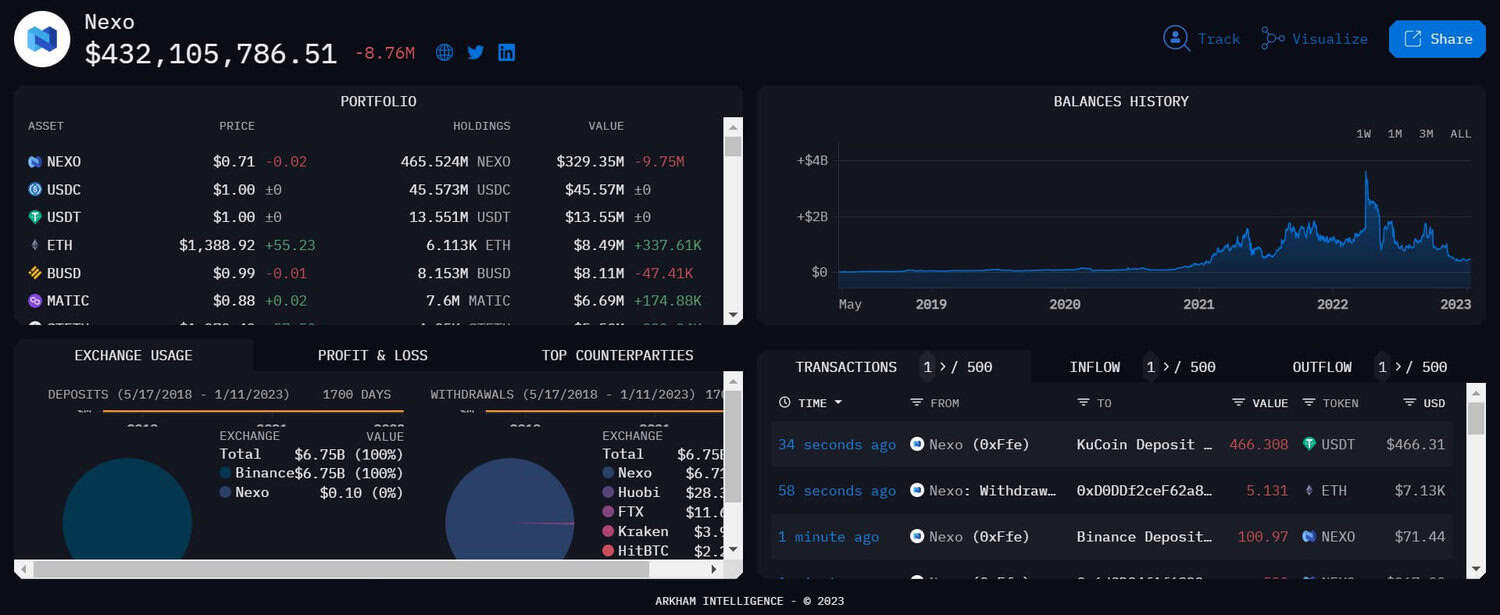Go to next transactions page arrow

941,367
